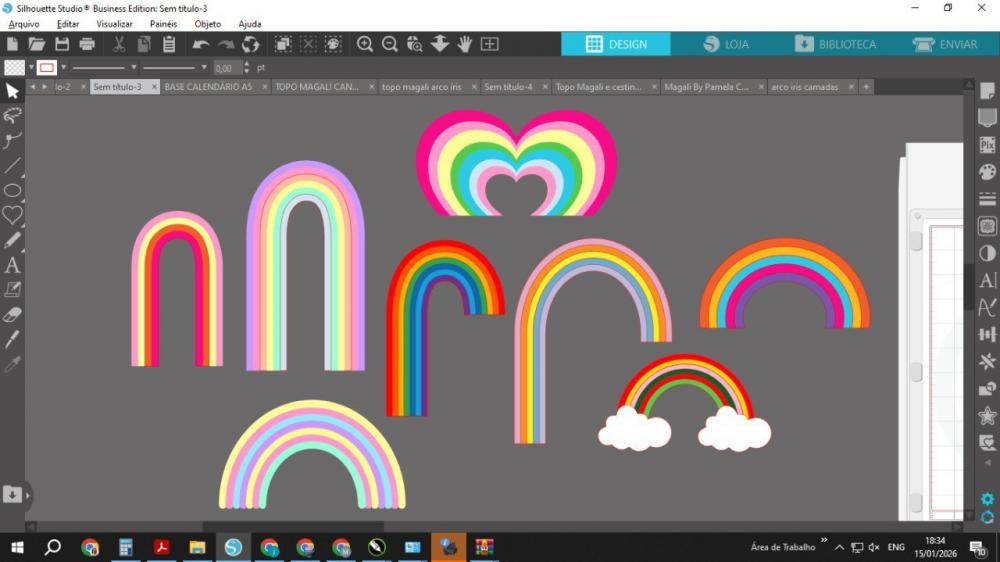Viewport: 1000px width, 562px height.
Task: Open the Painéis menu
Action: coord(163,23)
